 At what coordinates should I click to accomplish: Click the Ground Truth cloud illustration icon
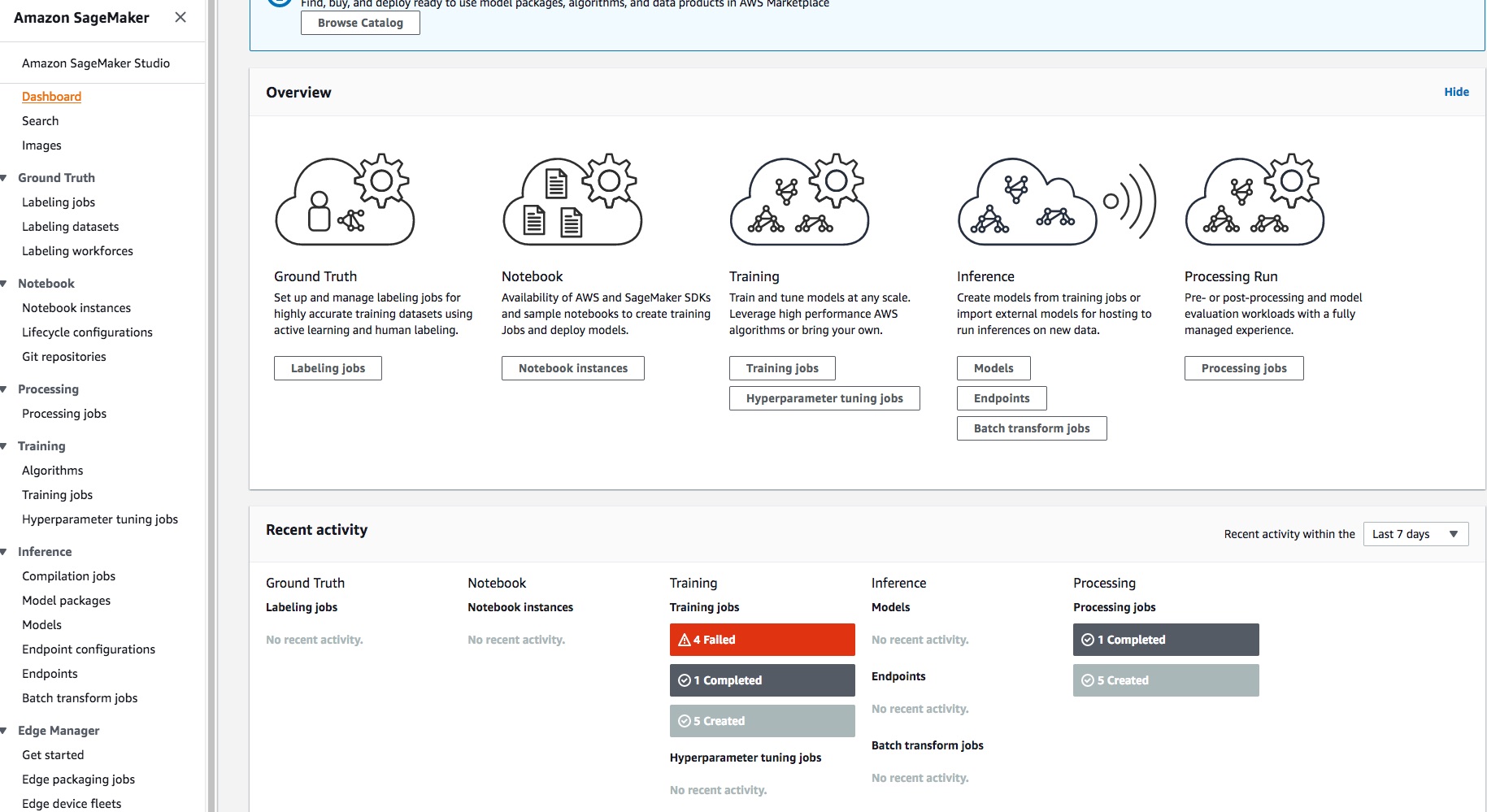pyautogui.click(x=346, y=200)
